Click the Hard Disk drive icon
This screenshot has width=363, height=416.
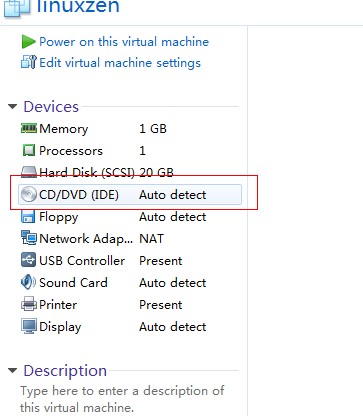(x=29, y=172)
